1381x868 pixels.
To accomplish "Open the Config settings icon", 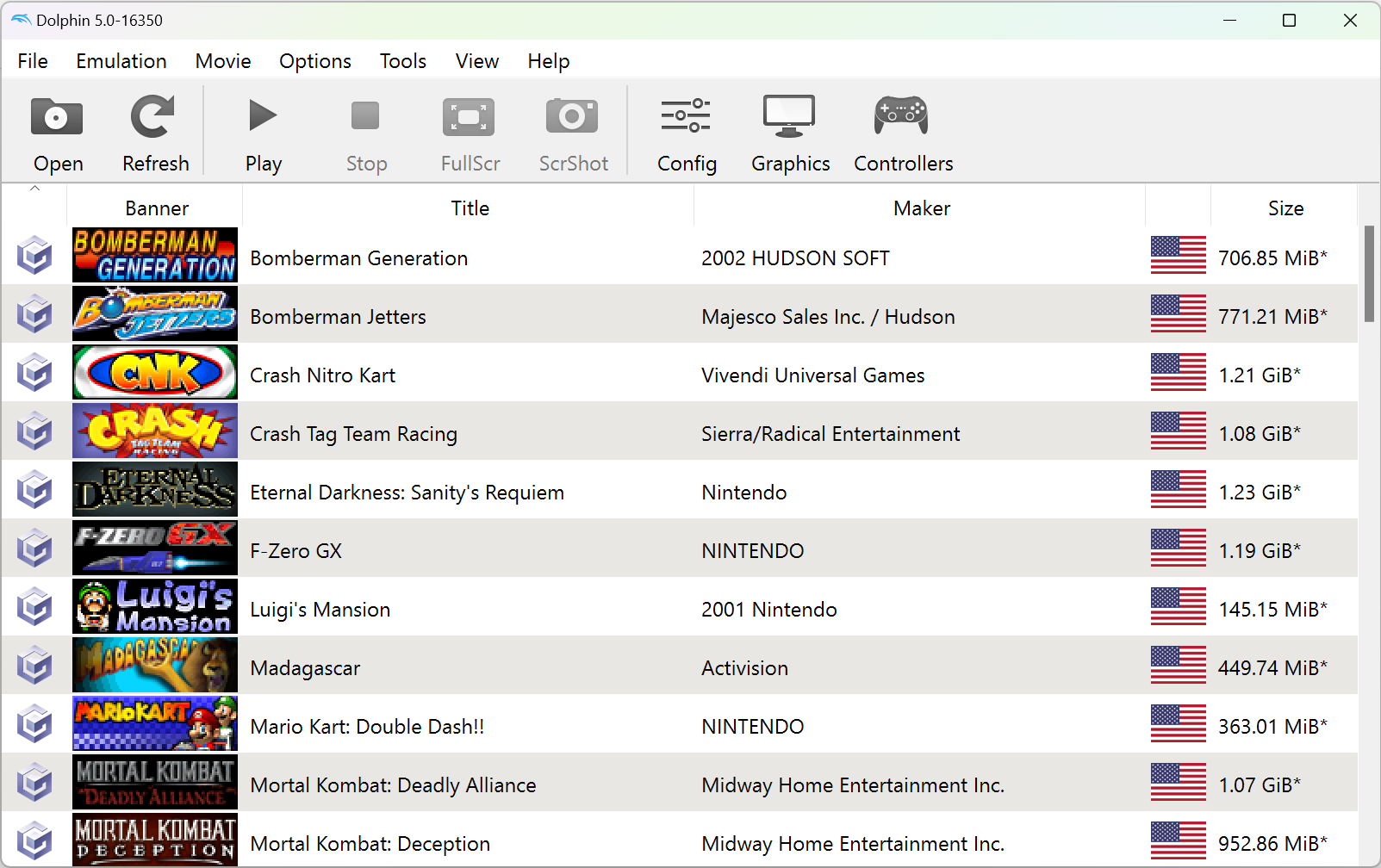I will tap(686, 115).
